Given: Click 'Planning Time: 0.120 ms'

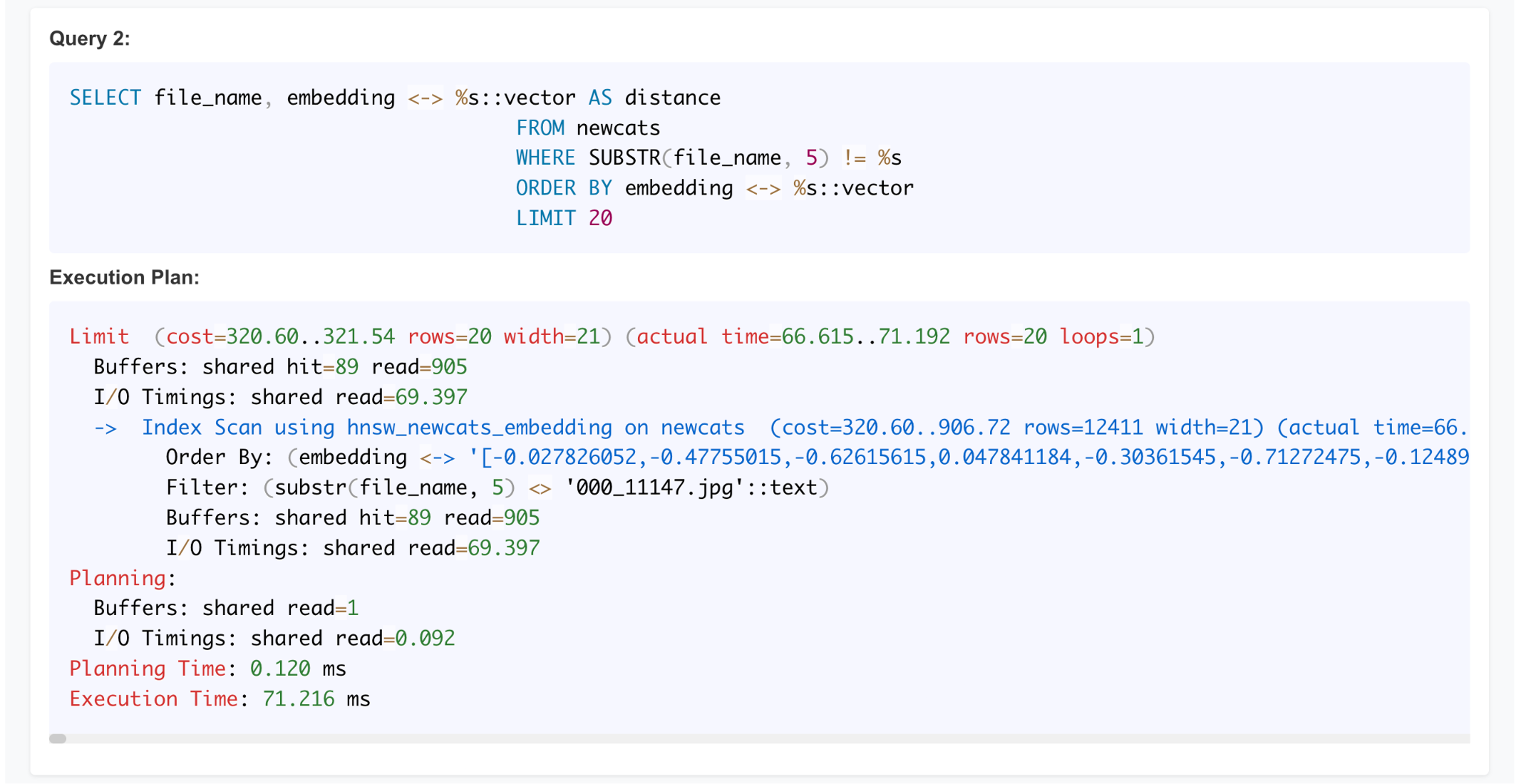Looking at the screenshot, I should [x=208, y=669].
